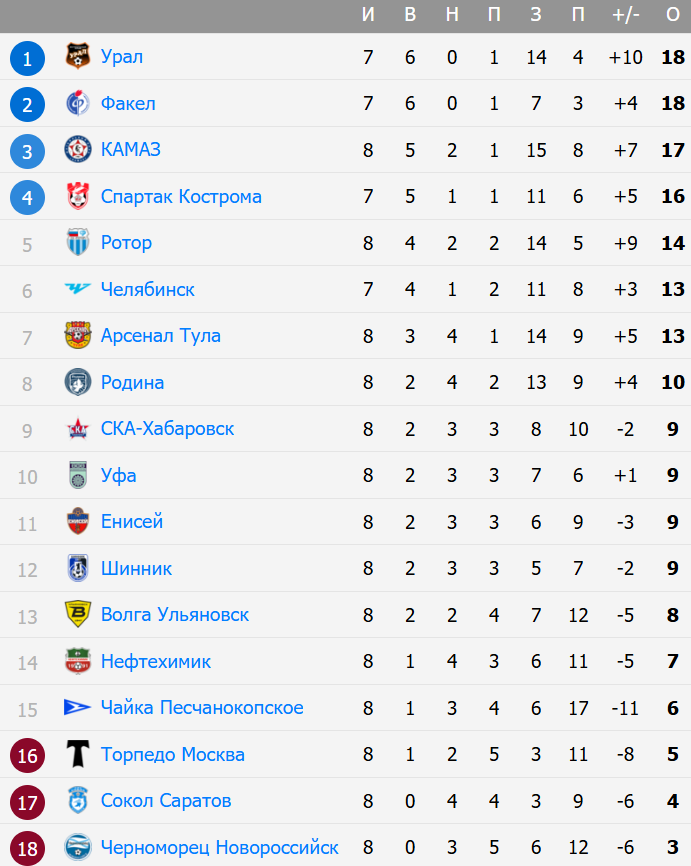Click the Челябинск club logo

[x=78, y=290]
